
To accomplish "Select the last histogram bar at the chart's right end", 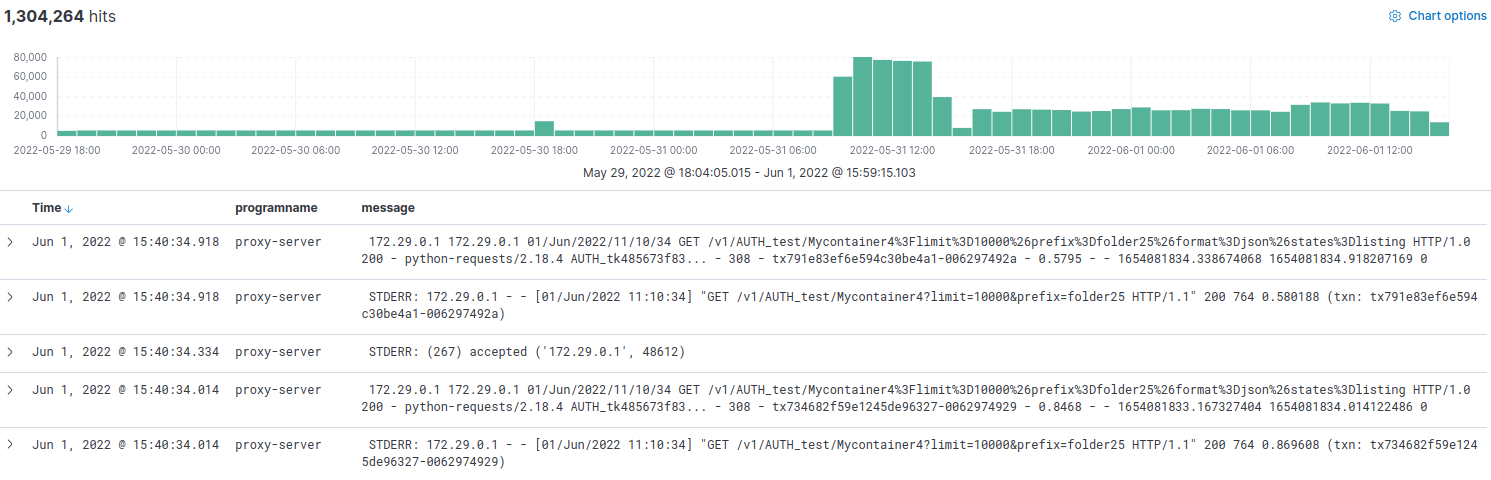I will click(1439, 129).
